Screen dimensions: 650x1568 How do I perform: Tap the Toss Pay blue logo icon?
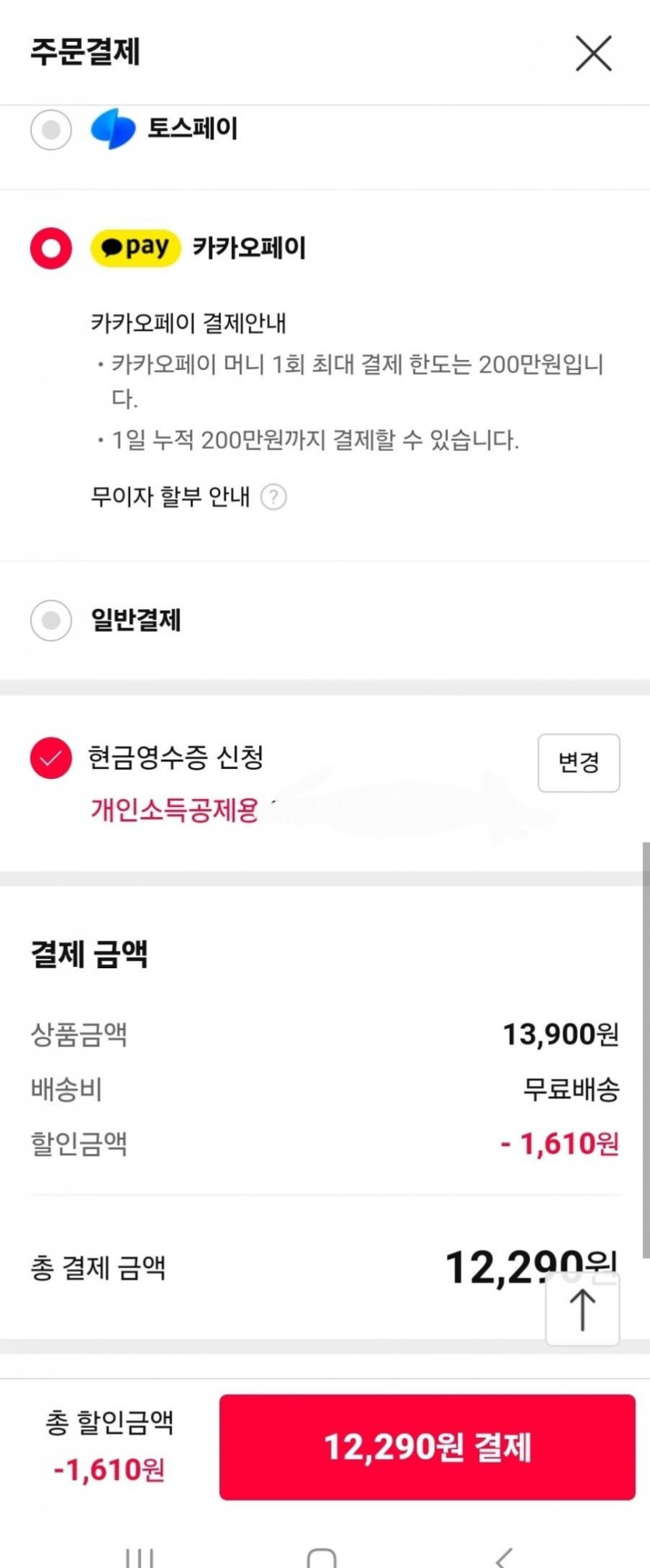click(114, 129)
